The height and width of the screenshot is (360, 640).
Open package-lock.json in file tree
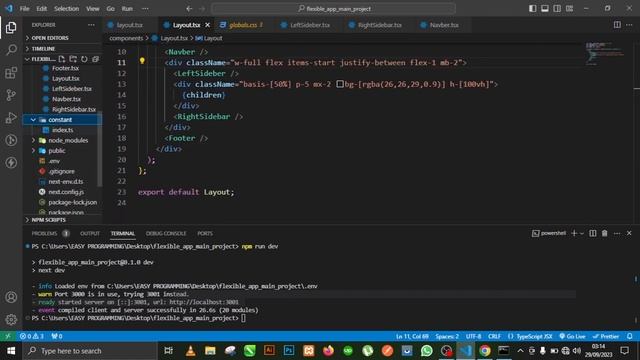pos(73,202)
